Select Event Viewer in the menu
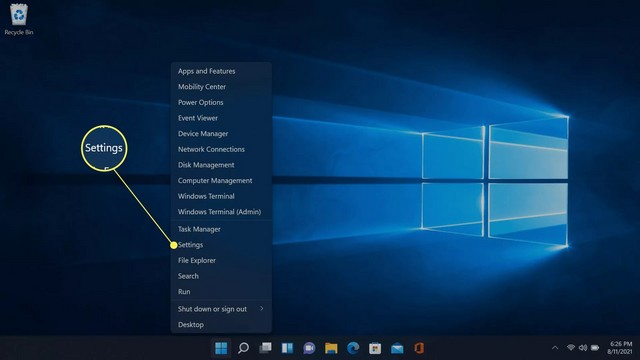This screenshot has width=640, height=360. coord(221,118)
